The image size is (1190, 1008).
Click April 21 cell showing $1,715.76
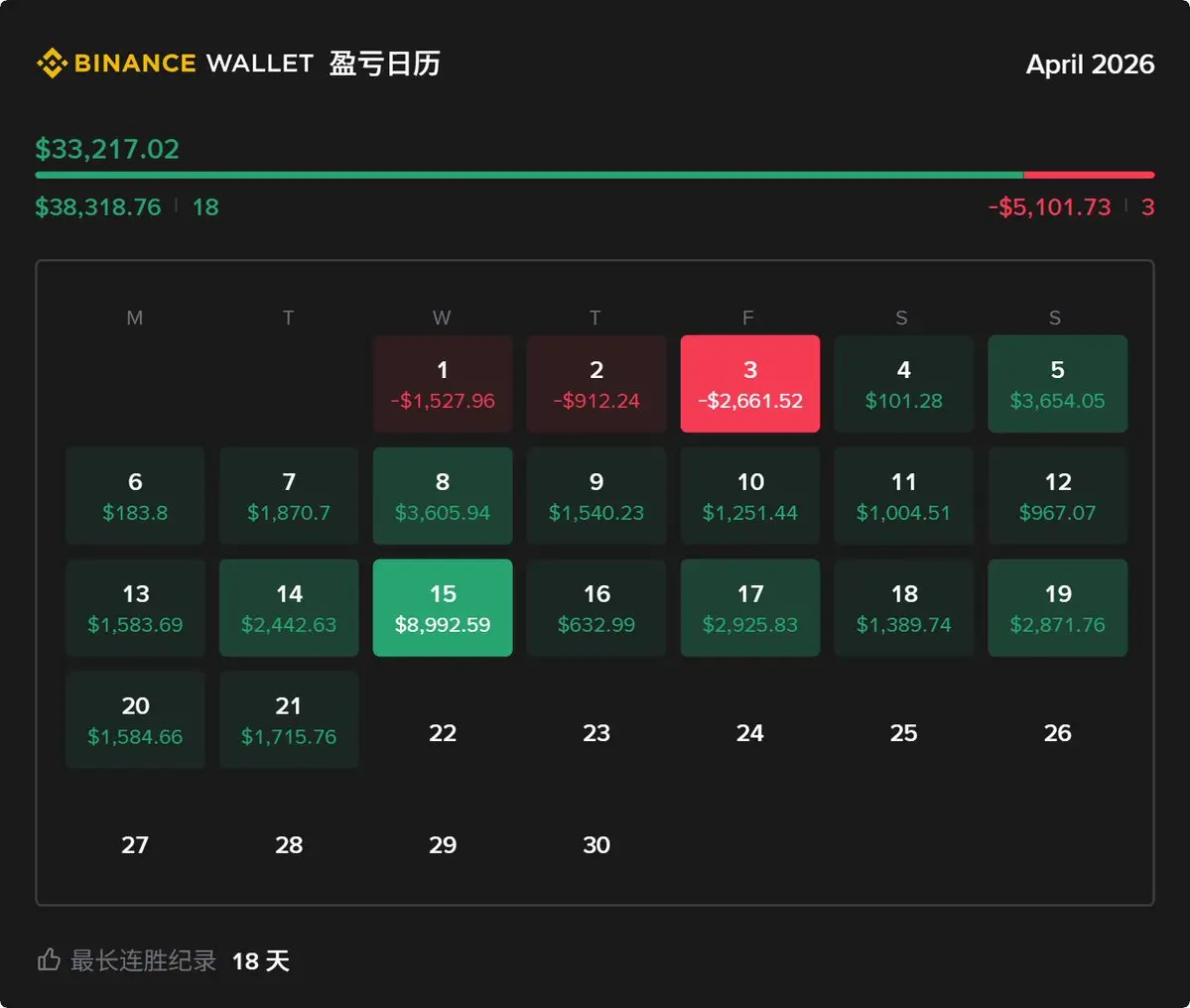click(x=289, y=719)
